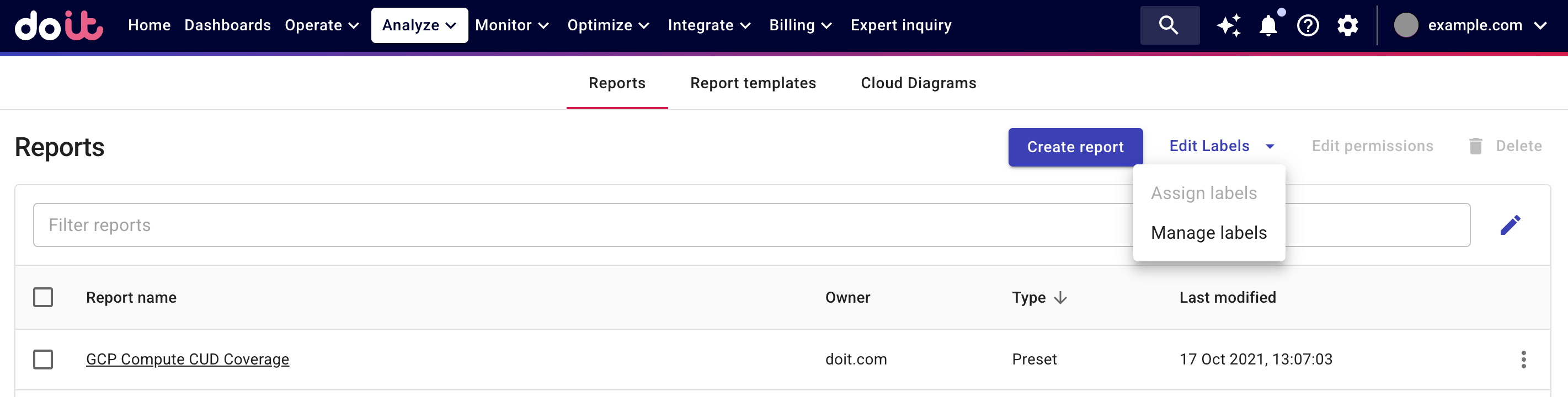Expand the Billing navigation dropdown

click(800, 25)
